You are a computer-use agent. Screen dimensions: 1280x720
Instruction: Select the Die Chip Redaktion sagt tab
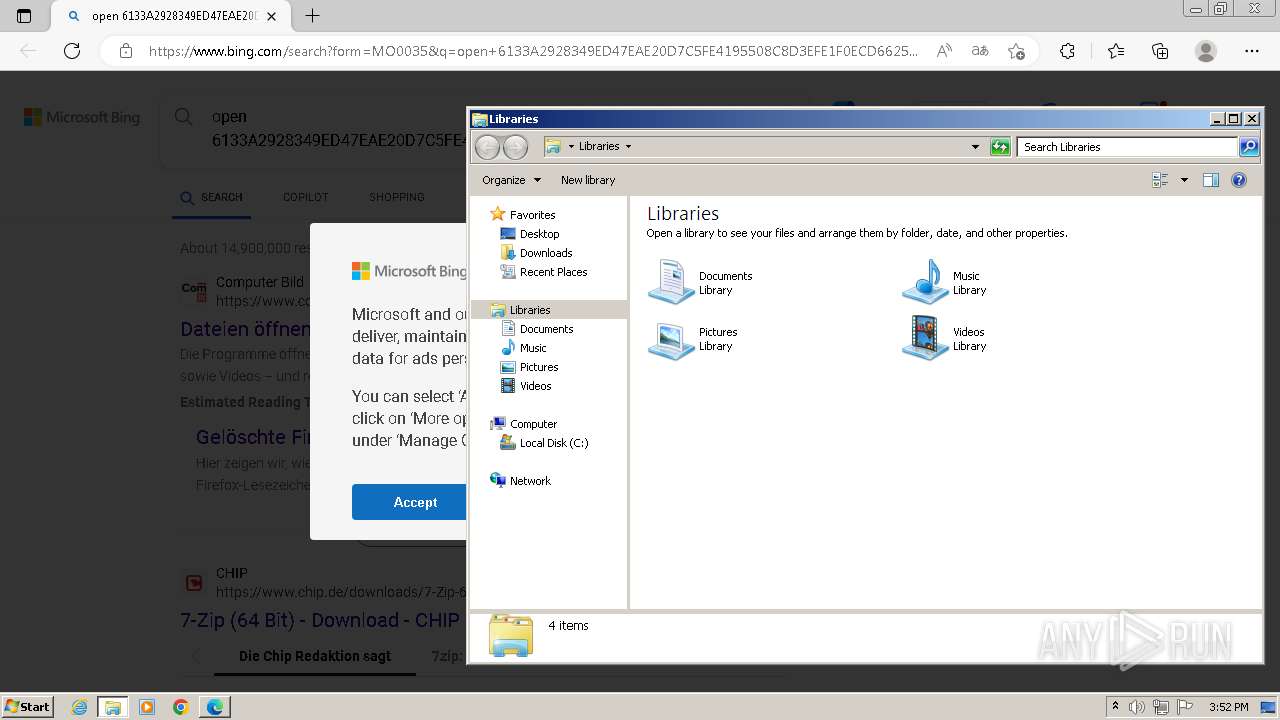(315, 656)
